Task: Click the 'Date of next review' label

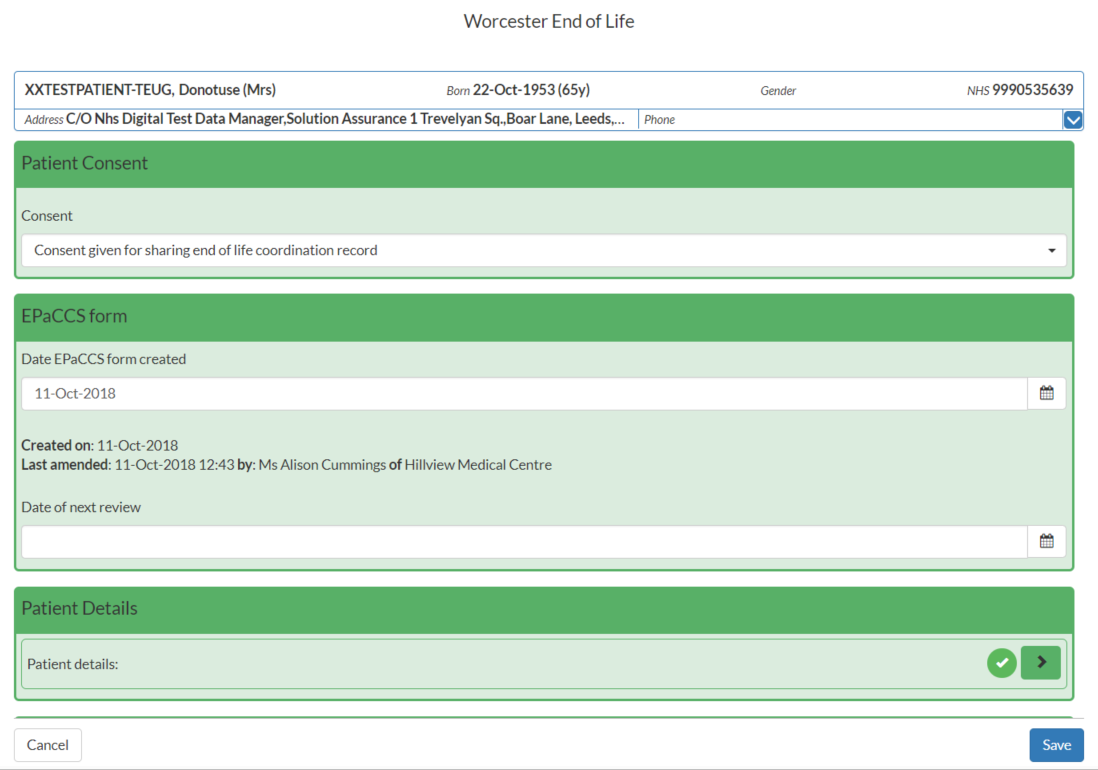Action: (x=81, y=508)
